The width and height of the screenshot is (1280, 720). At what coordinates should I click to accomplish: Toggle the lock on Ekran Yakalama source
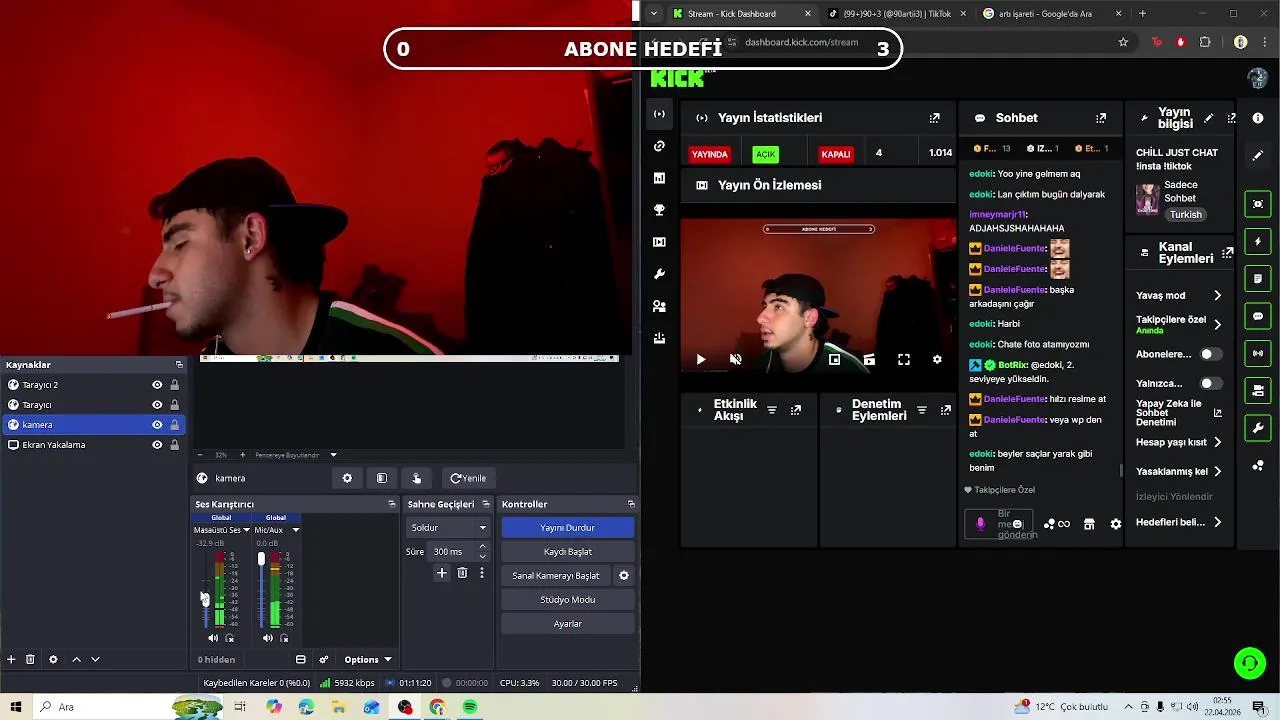175,445
